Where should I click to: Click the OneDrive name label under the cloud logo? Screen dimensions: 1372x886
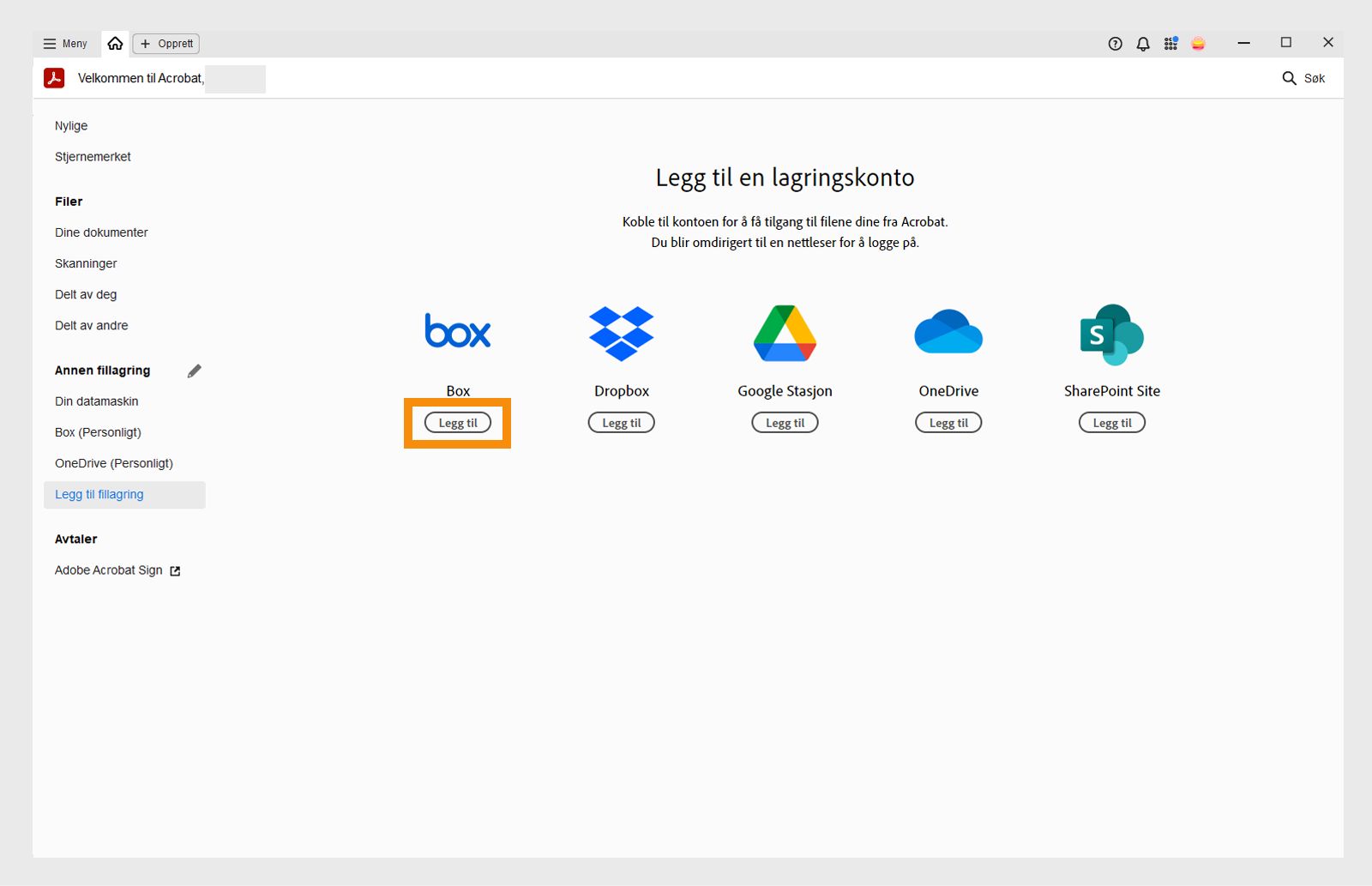(948, 391)
